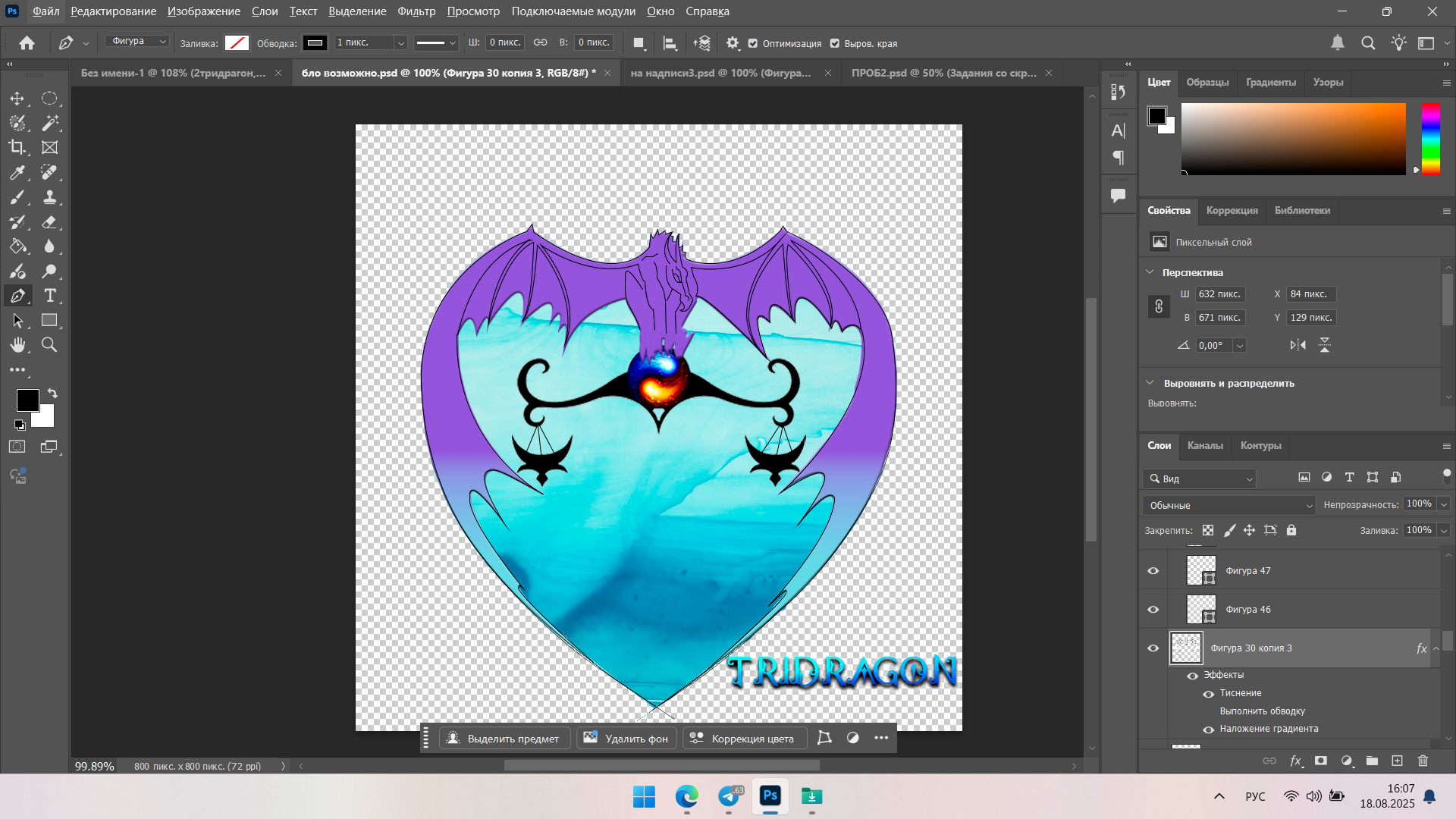Select the Move tool
The image size is (1456, 819).
pyautogui.click(x=17, y=99)
